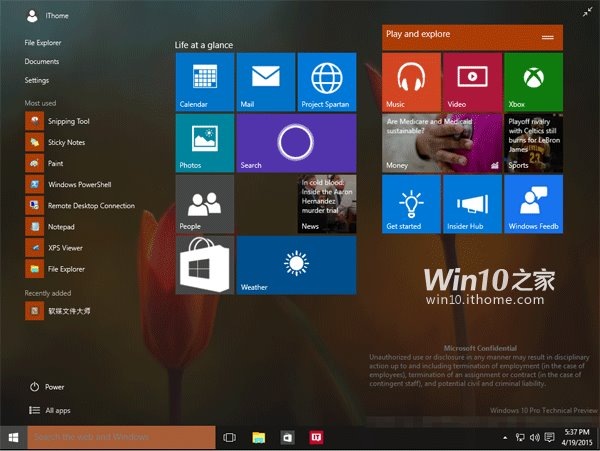Open the Store shopping bag tile
600x451 pixels.
coord(205,265)
